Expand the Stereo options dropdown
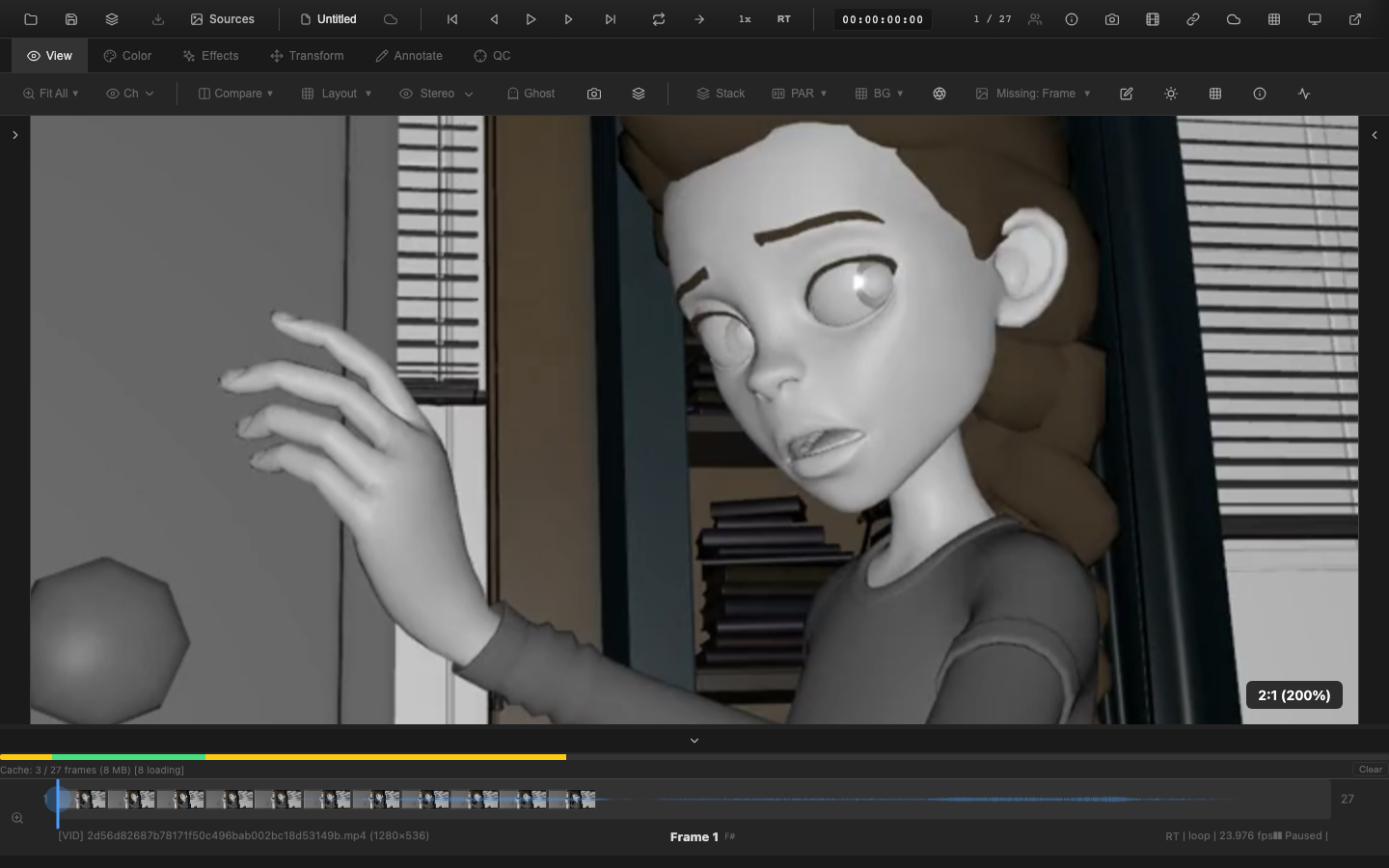1389x868 pixels. 436,94
